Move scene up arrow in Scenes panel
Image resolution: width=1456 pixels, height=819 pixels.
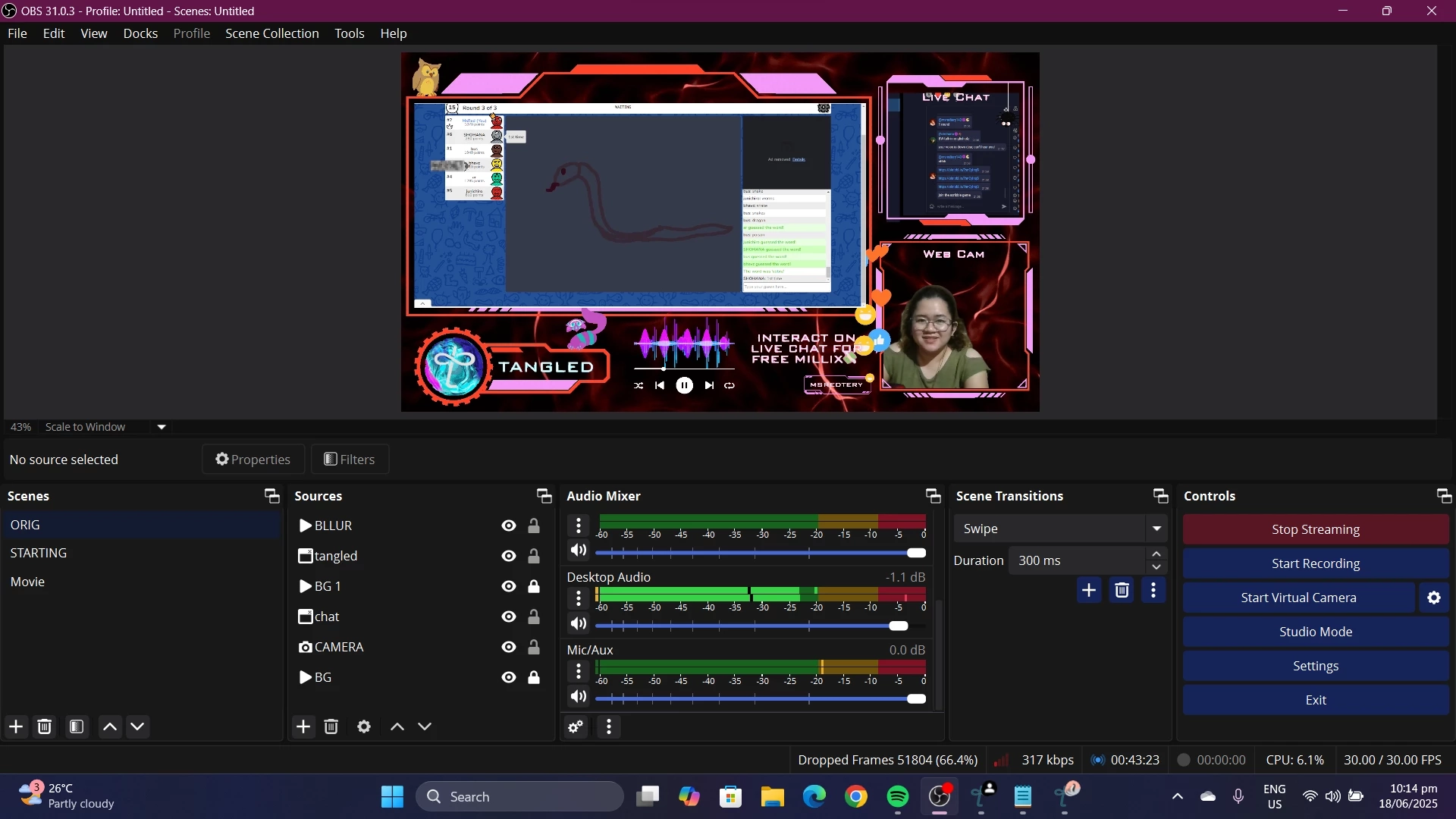110,726
